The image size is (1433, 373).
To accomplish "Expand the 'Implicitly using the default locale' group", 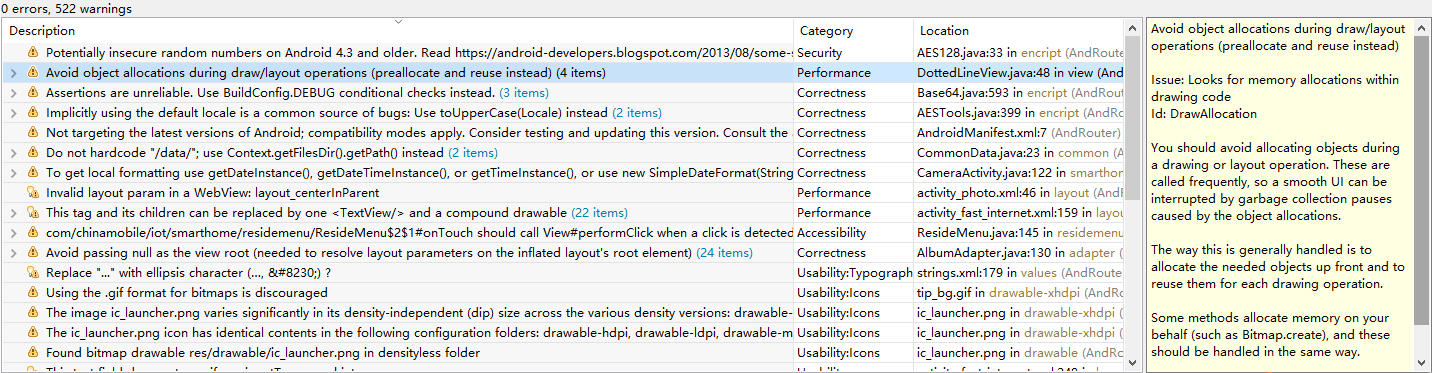I will [13, 113].
